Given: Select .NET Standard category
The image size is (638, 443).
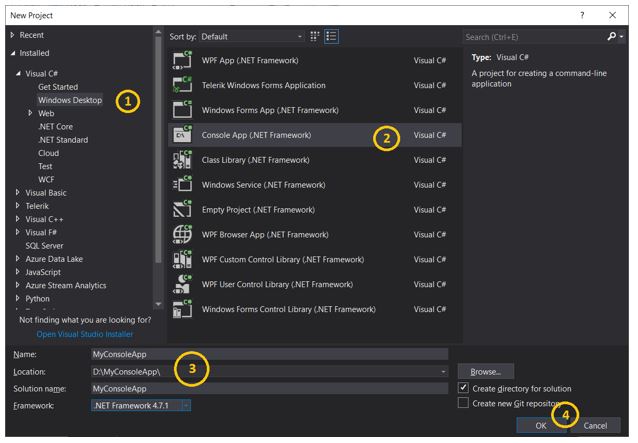Looking at the screenshot, I should (63, 140).
